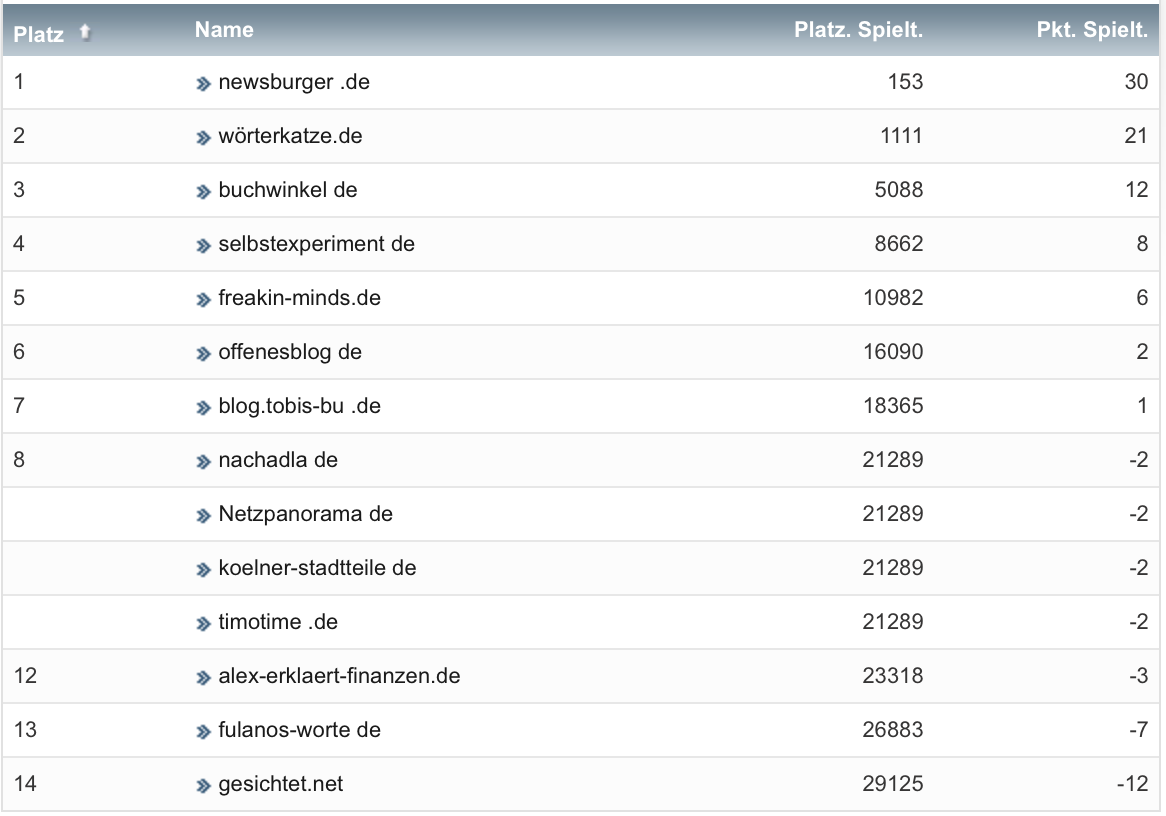The image size is (1166, 816).
Task: Click arrow icon beside blog.tobis-bu .de
Action: [203, 408]
